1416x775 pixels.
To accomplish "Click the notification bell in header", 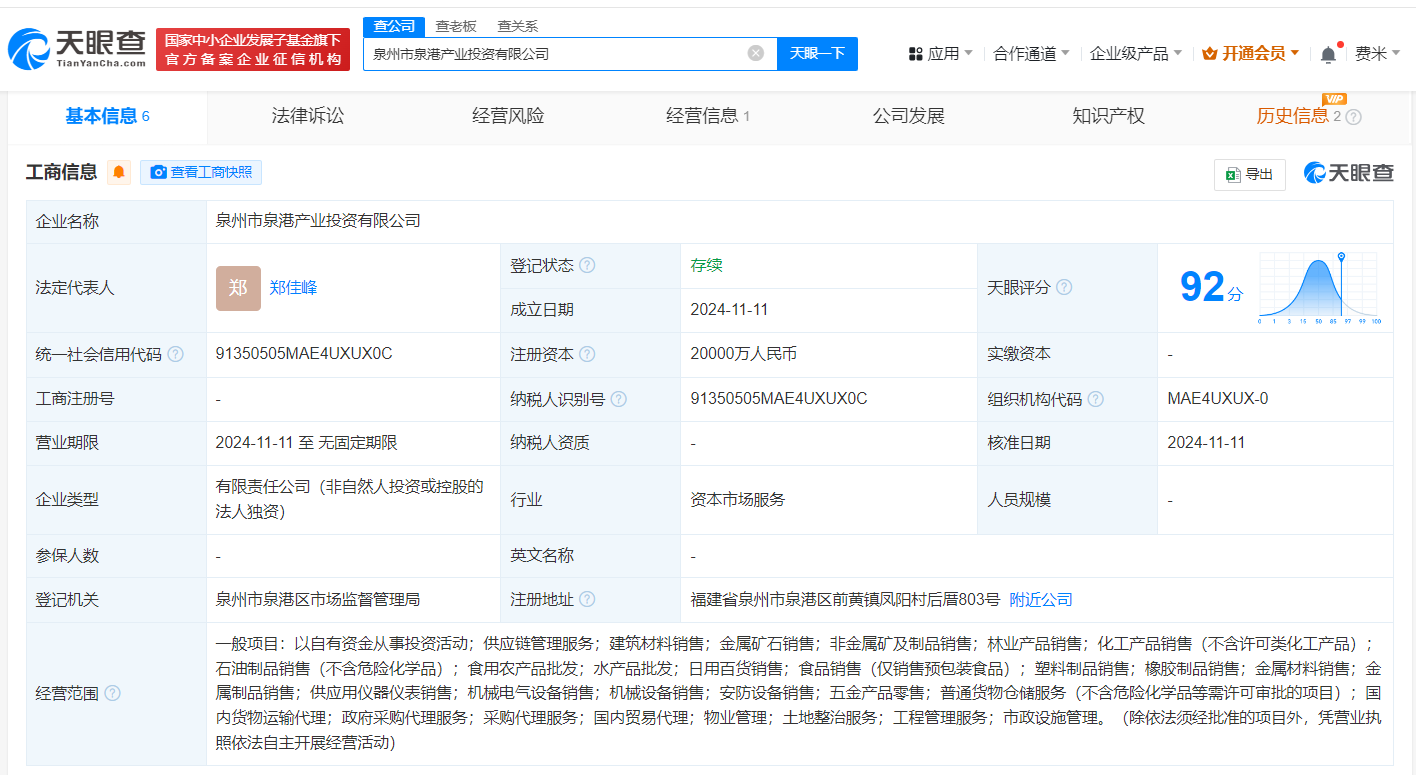I will 1328,54.
